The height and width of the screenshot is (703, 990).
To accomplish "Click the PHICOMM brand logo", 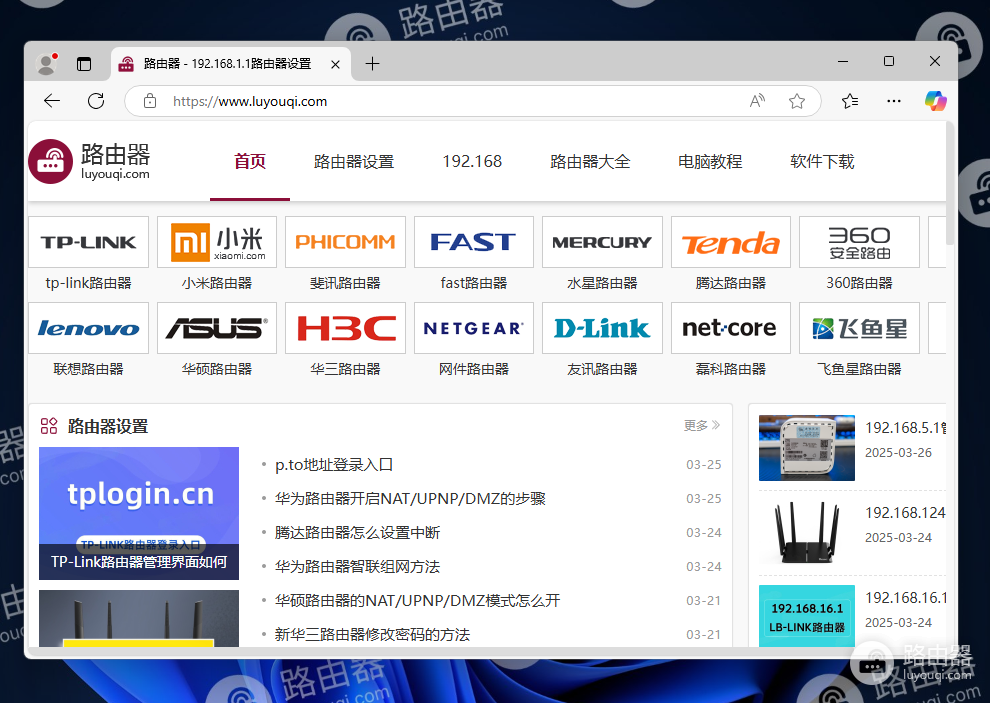I will tap(345, 242).
